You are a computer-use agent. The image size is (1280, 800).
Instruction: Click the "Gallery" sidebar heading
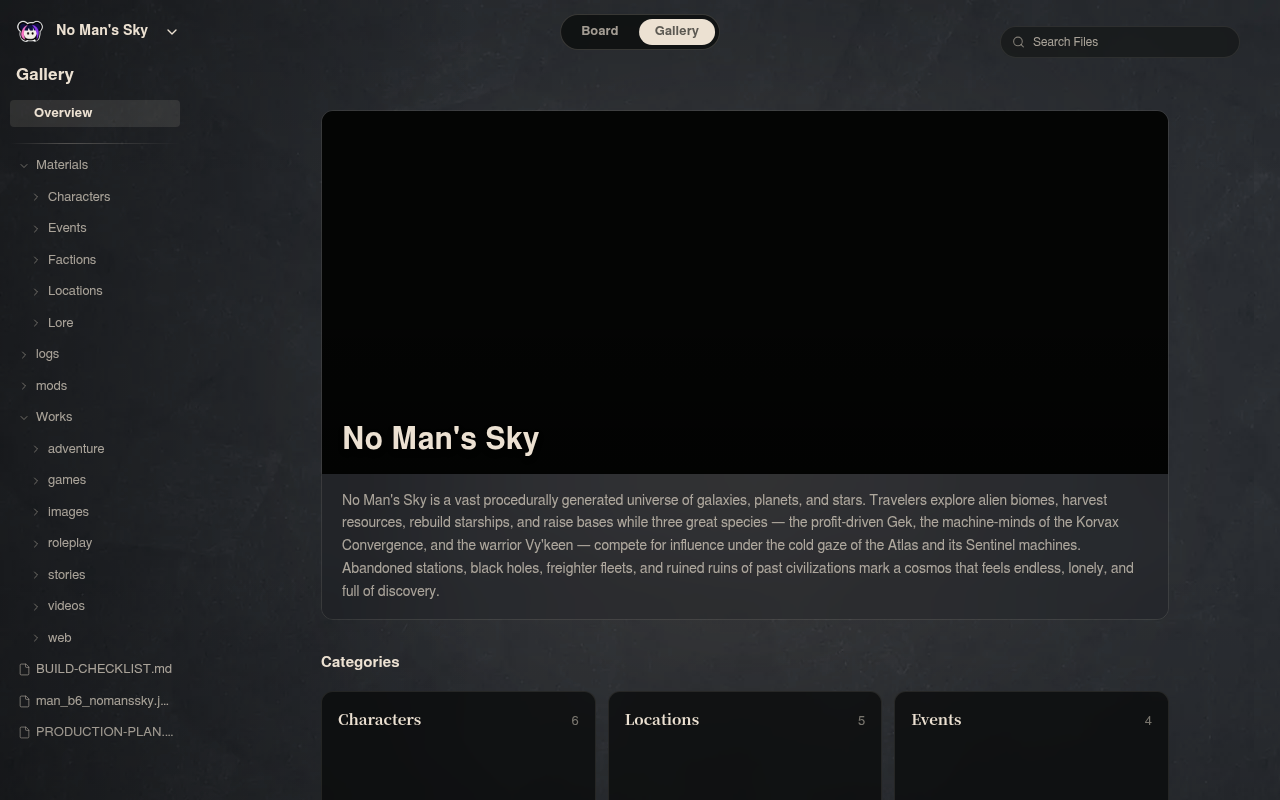coord(45,75)
